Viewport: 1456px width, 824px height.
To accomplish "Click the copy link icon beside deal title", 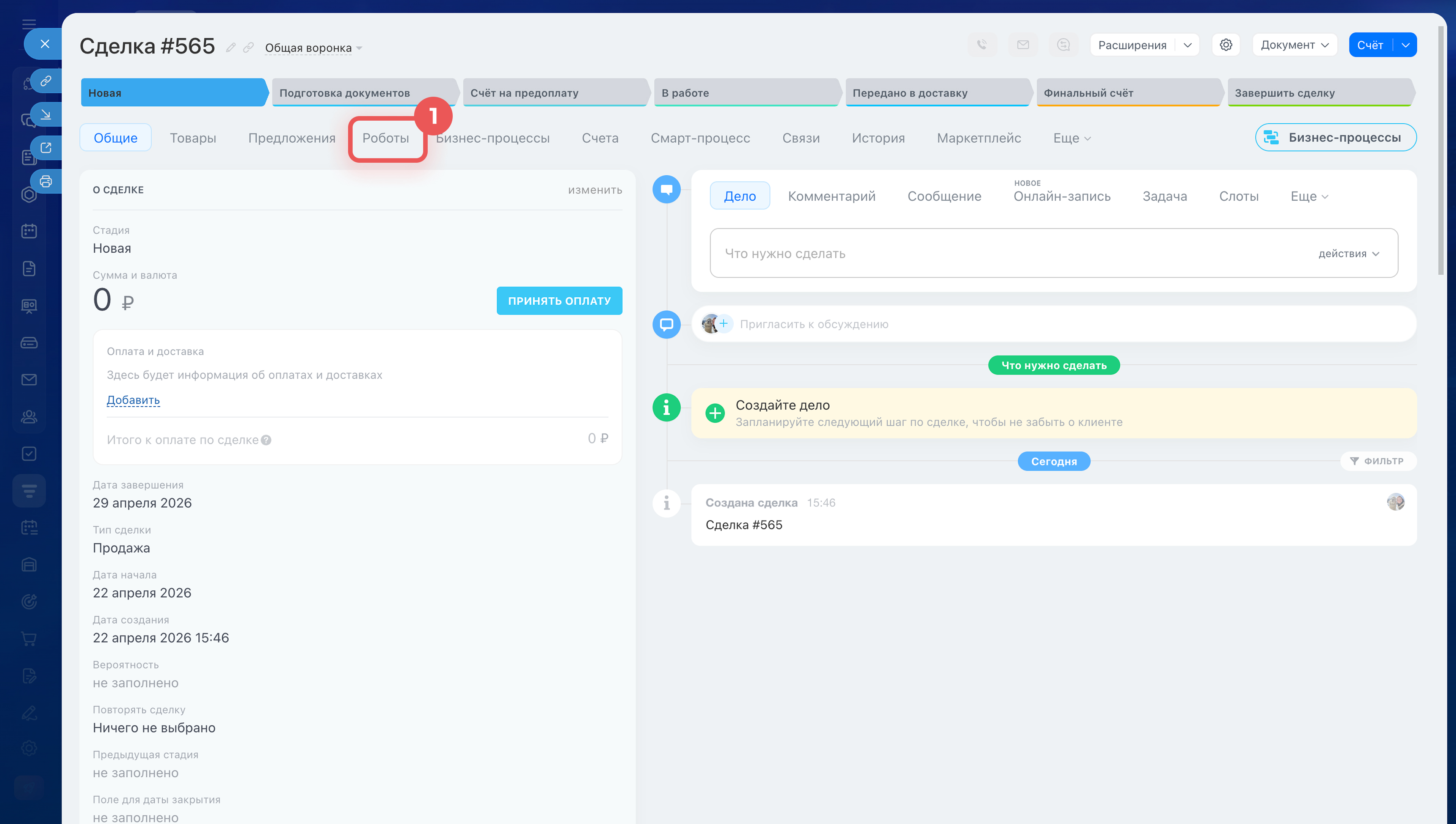I will click(x=248, y=47).
